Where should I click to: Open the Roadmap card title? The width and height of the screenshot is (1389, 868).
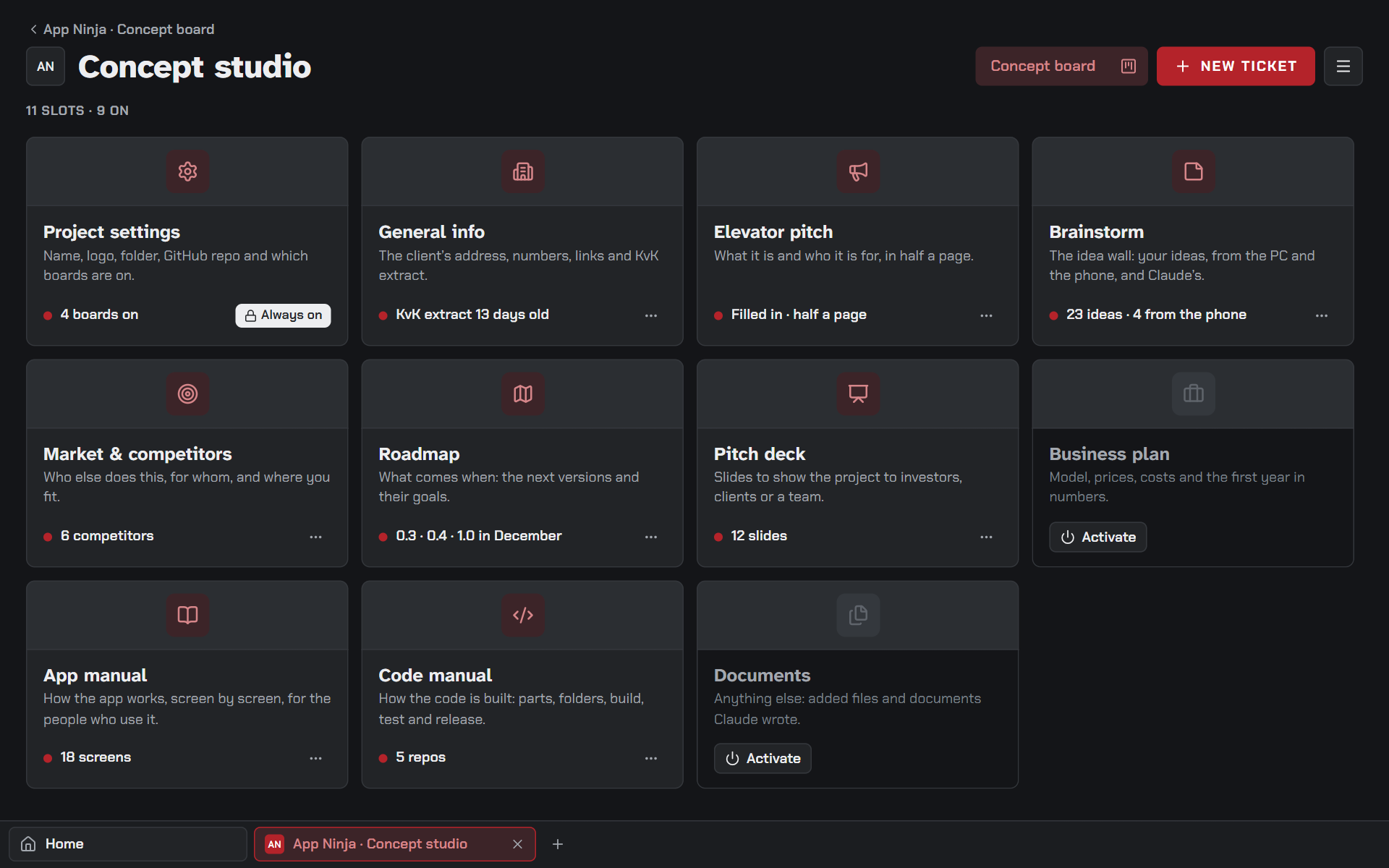[419, 454]
